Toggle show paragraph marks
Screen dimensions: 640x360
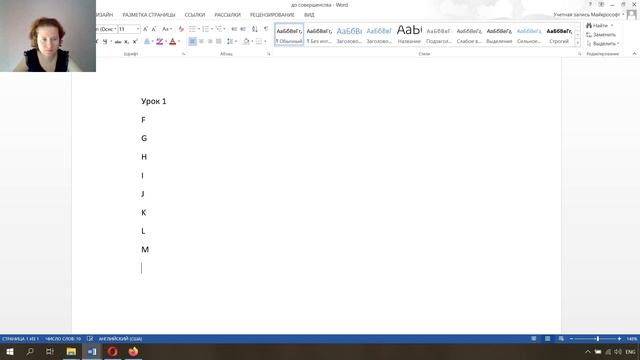coord(266,29)
